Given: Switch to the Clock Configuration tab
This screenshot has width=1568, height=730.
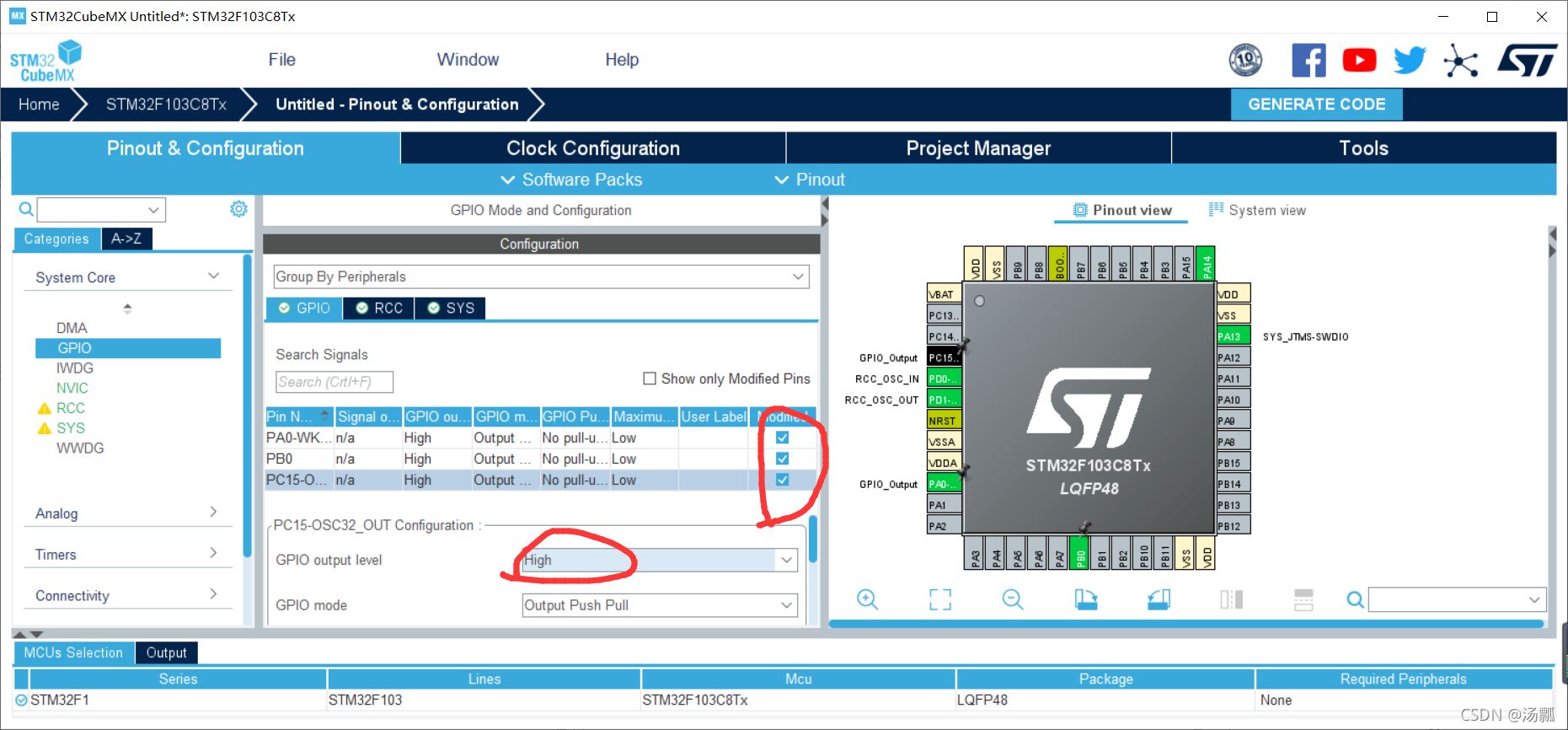Looking at the screenshot, I should 593,148.
